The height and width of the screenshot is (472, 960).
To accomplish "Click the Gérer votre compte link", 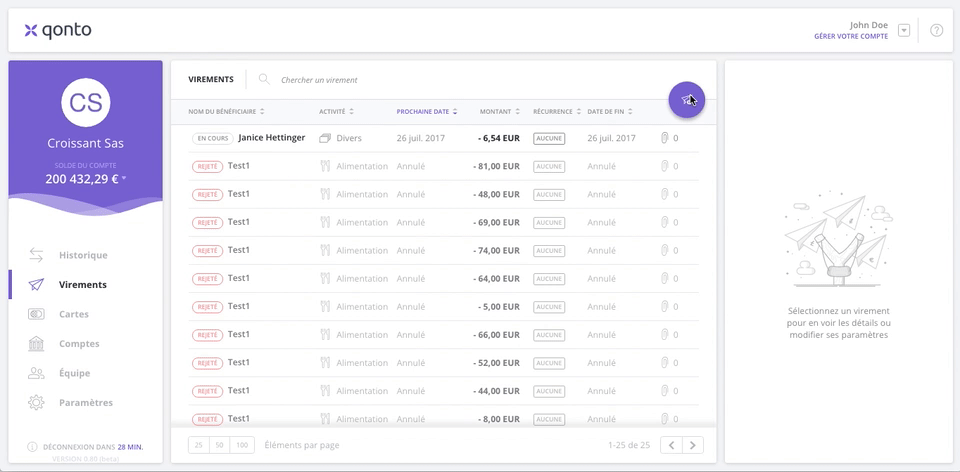I will [x=850, y=37].
